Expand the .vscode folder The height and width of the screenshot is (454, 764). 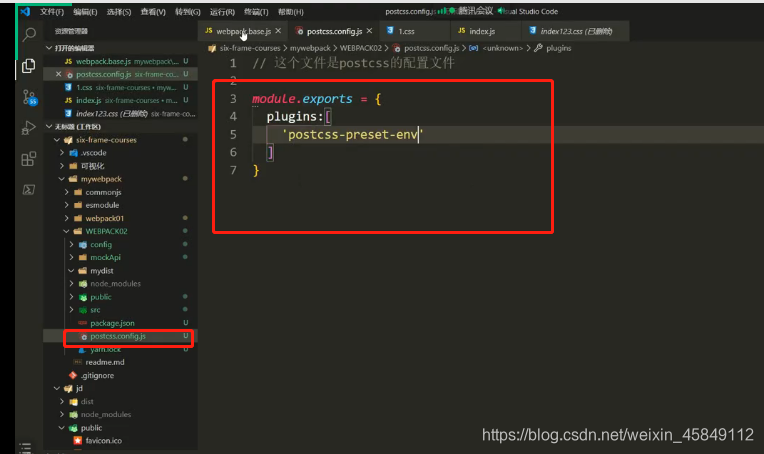point(61,152)
